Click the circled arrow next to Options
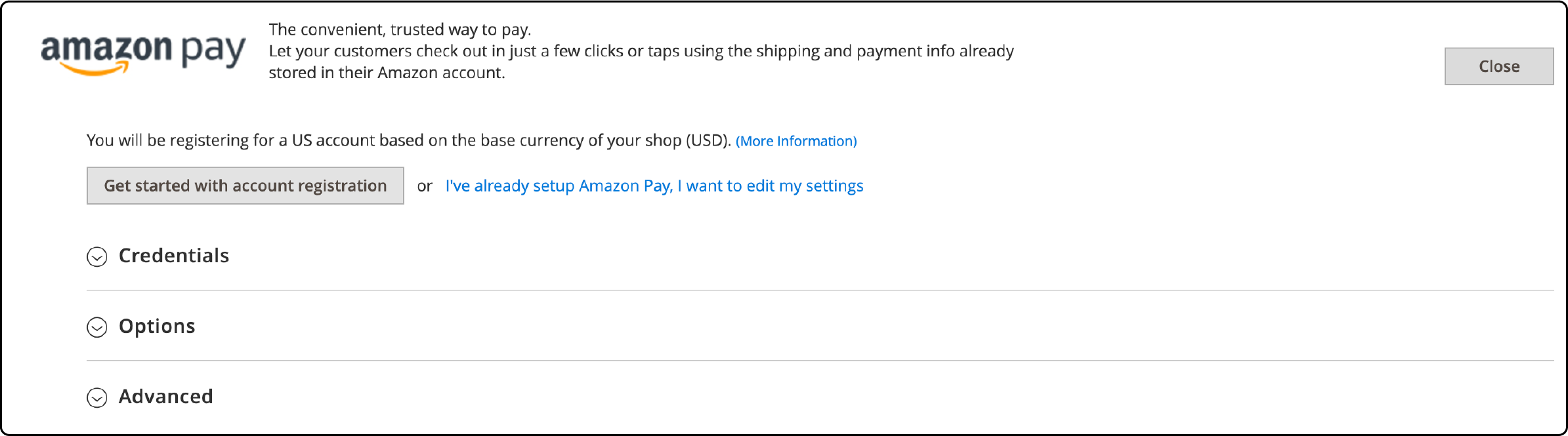Viewport: 1568px width, 436px height. (97, 328)
